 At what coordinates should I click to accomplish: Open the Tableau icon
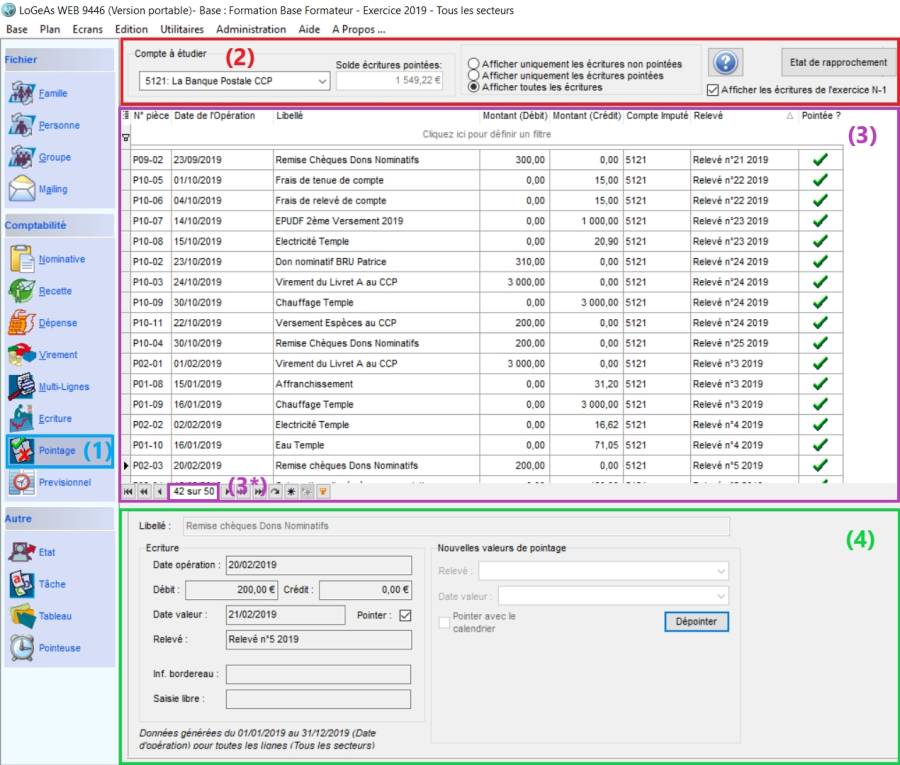tap(22, 616)
